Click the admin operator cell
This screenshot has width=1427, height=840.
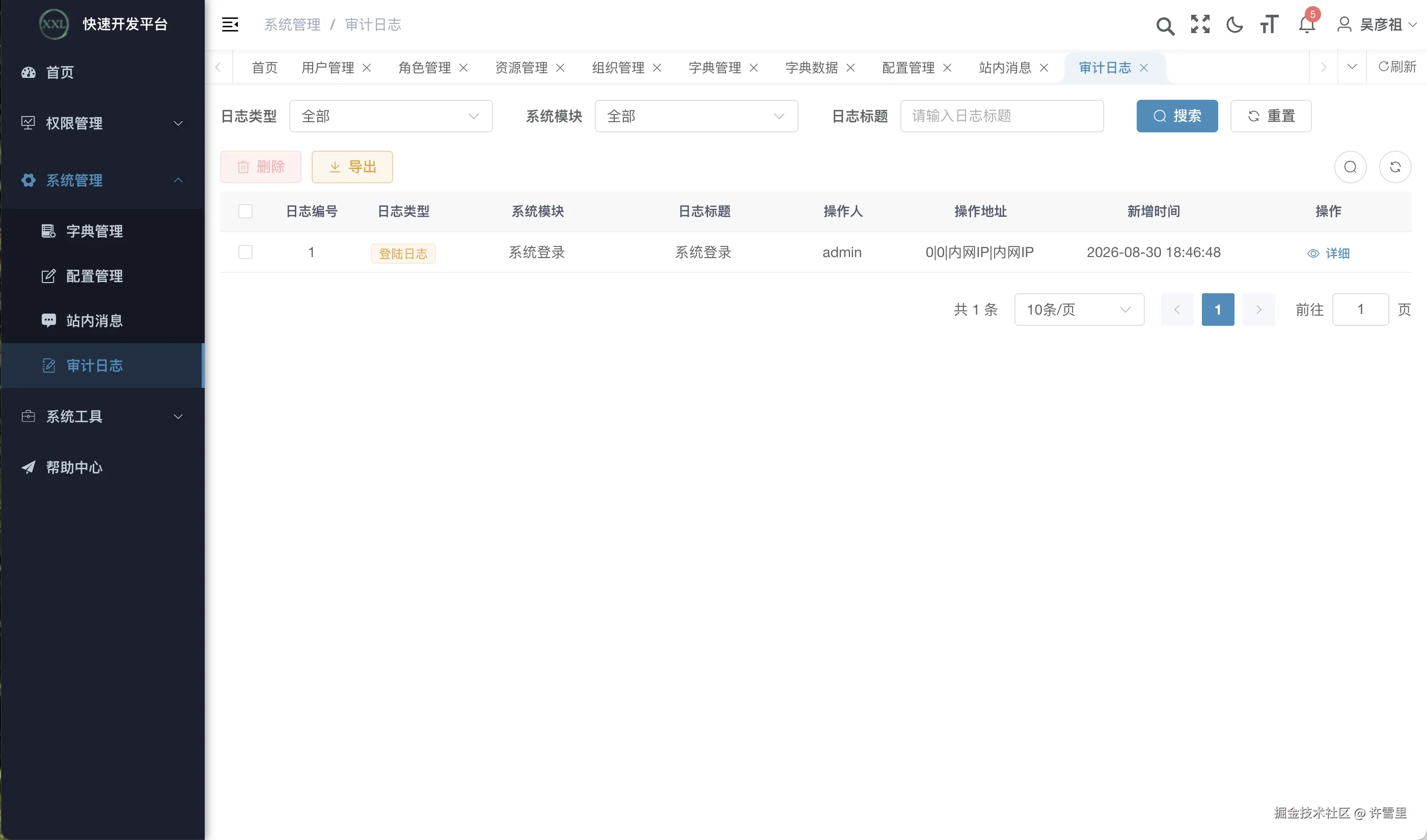tap(842, 253)
